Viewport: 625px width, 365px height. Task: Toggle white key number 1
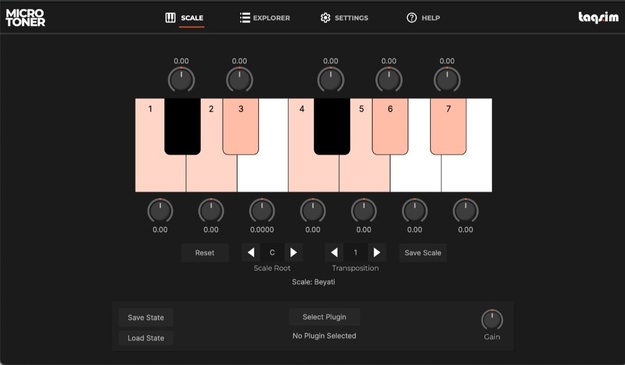point(160,173)
